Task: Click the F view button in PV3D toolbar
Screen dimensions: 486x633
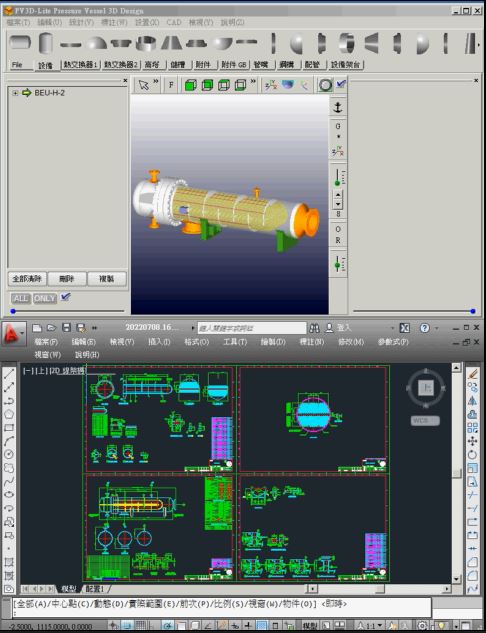Action: click(171, 85)
